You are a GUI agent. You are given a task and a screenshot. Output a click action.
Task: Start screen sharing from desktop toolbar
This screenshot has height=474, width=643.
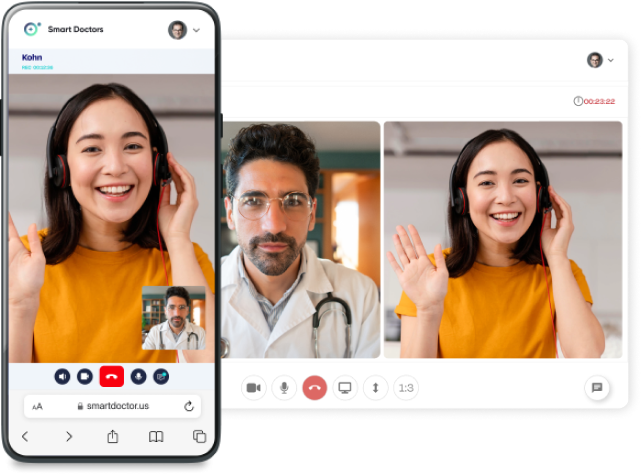click(x=345, y=388)
